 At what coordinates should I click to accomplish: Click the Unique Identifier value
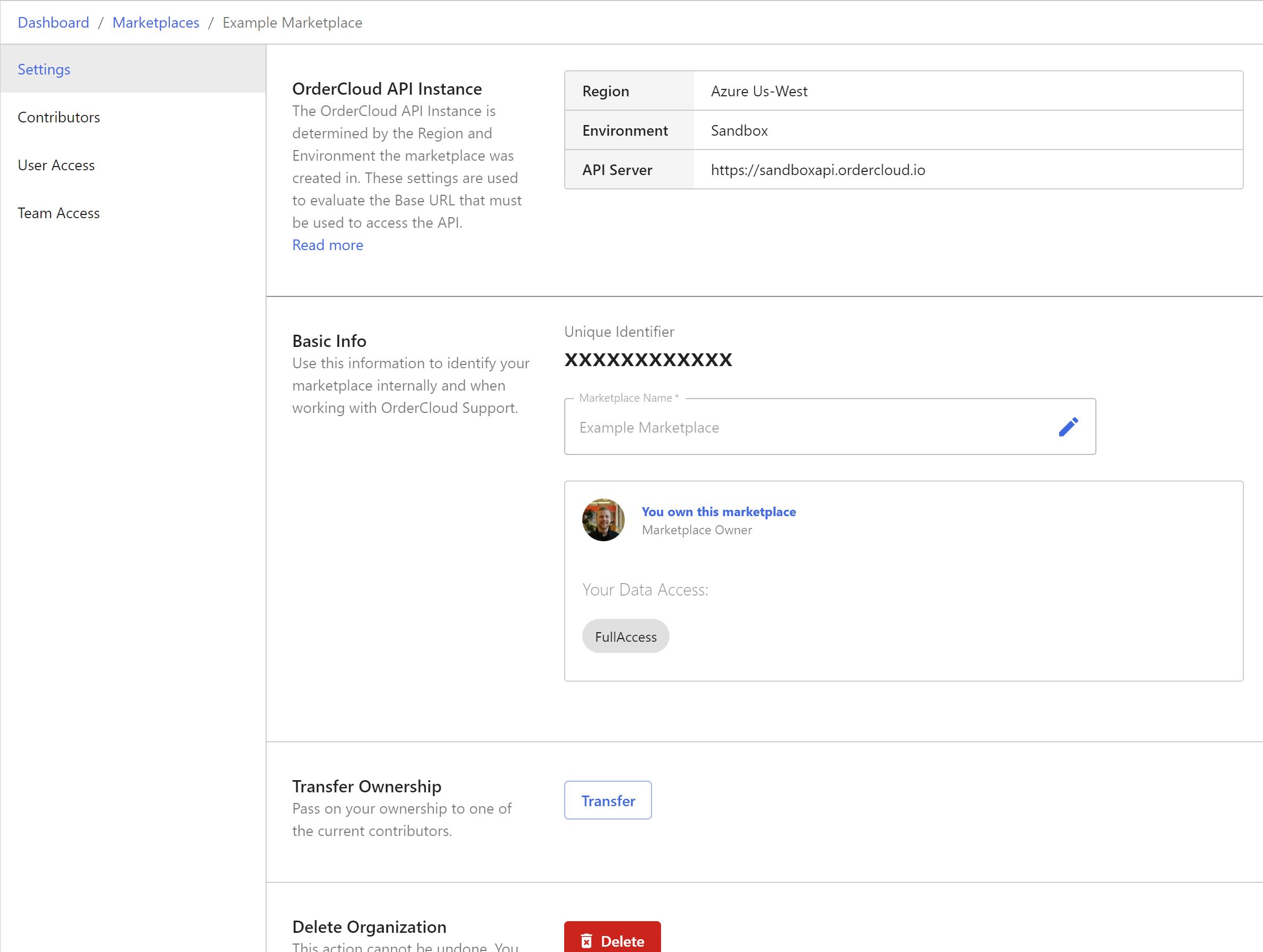pyautogui.click(x=648, y=360)
